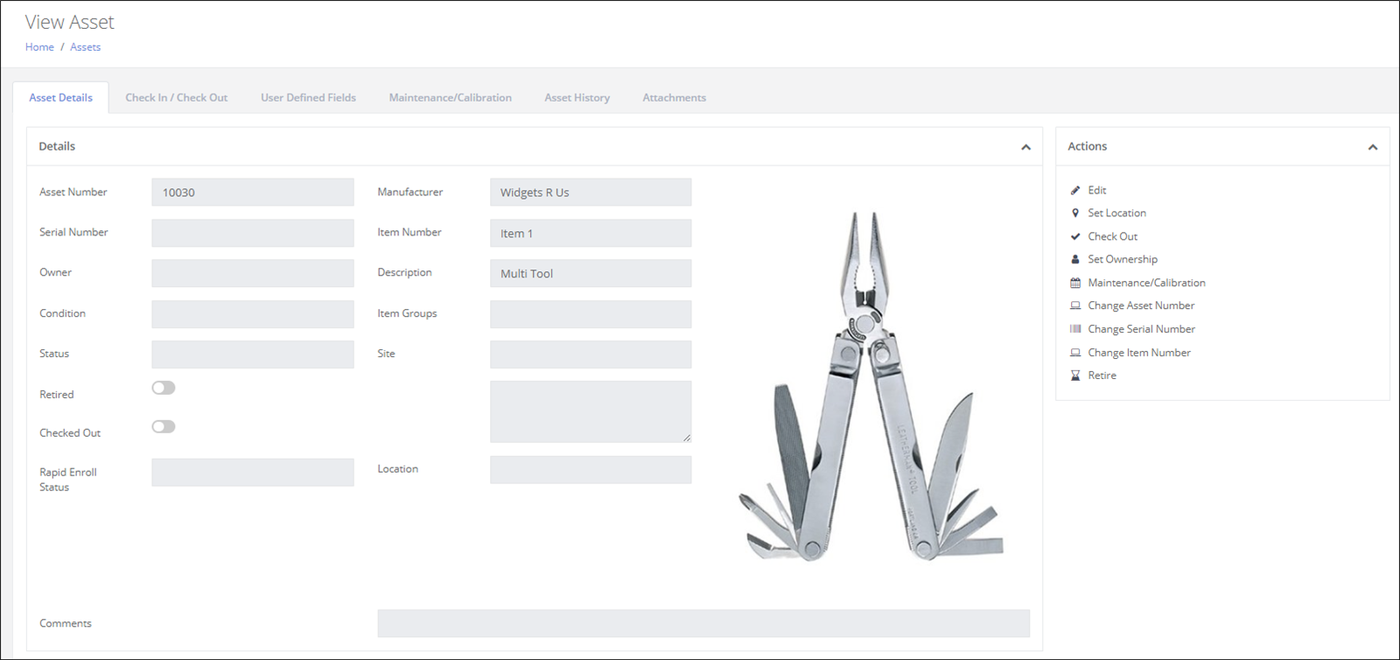The width and height of the screenshot is (1400, 660).
Task: Open the Maintenance/Calibration tab
Action: coord(450,98)
